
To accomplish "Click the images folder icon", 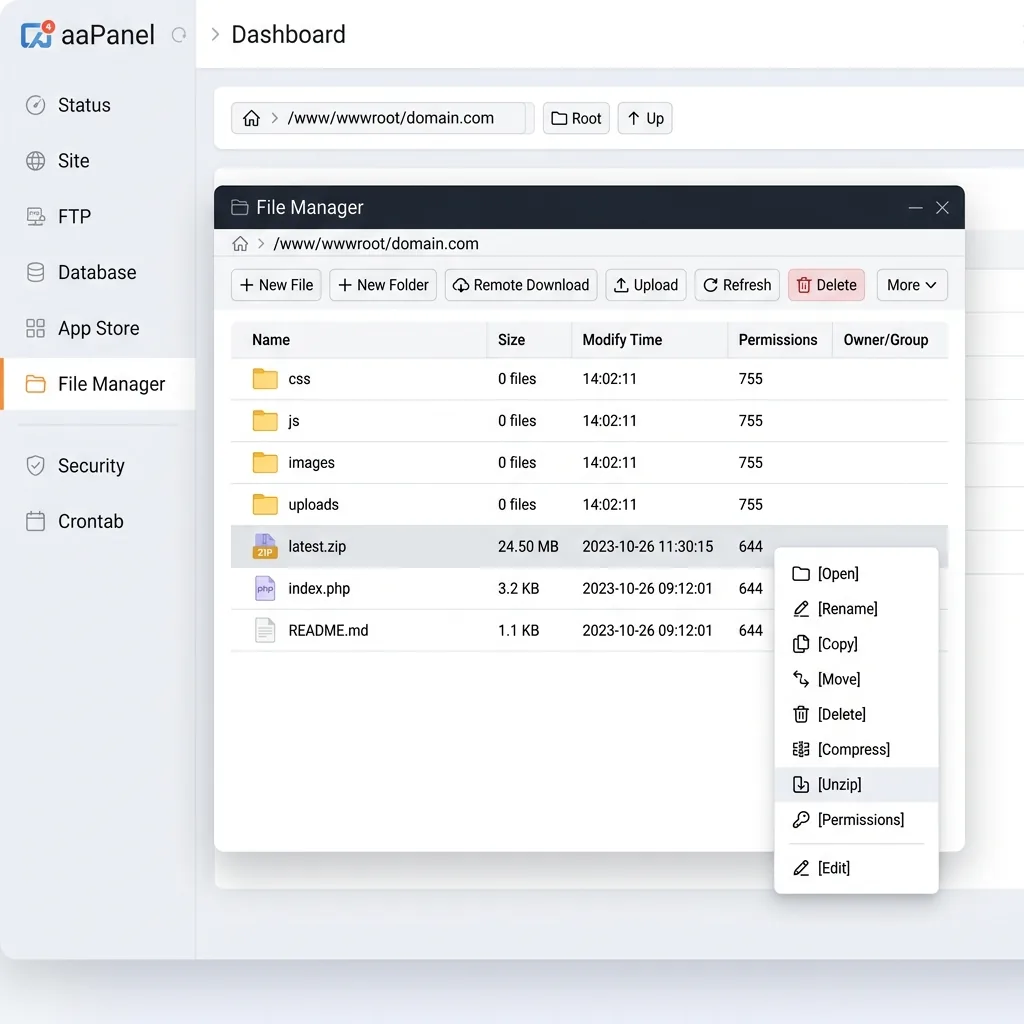I will (x=265, y=462).
